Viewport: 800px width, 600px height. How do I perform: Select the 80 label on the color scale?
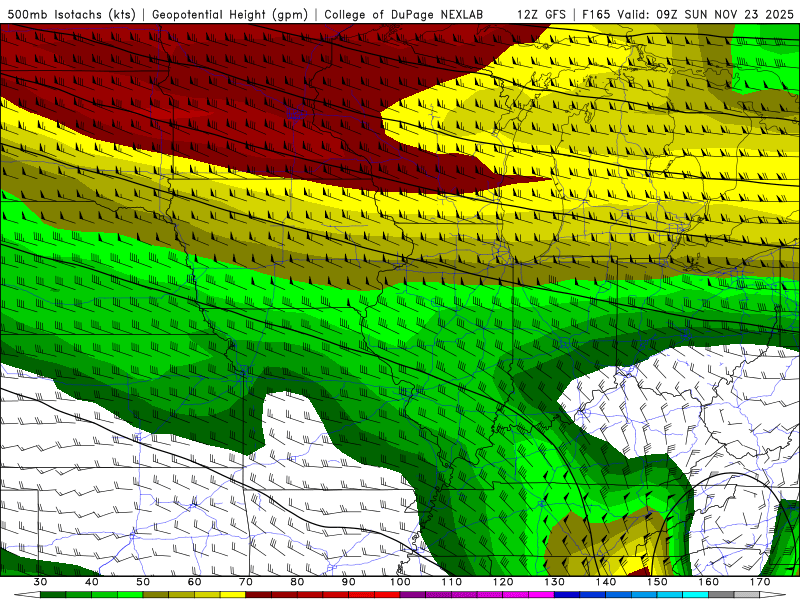297,582
